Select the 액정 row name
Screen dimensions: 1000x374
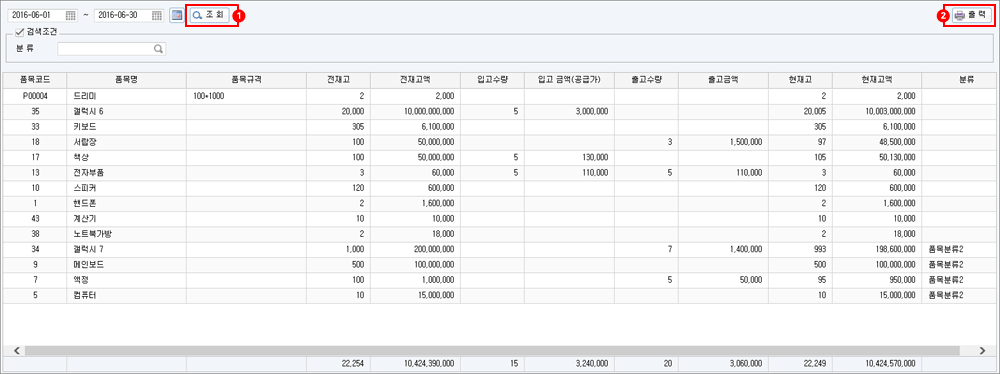126,280
